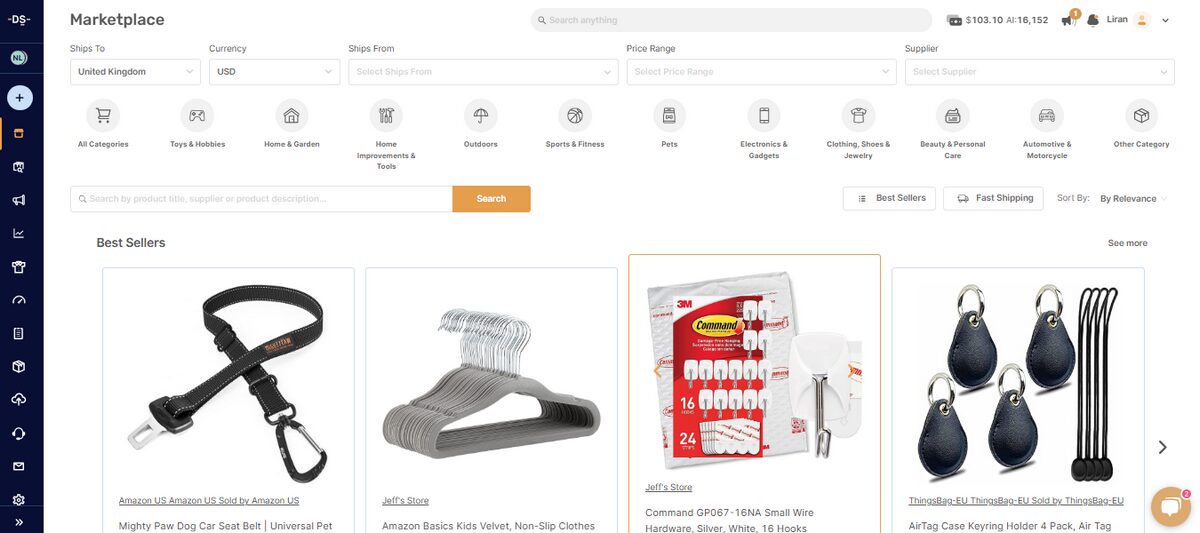The image size is (1200, 533).
Task: Expand the Currency USD dropdown
Action: pos(275,72)
